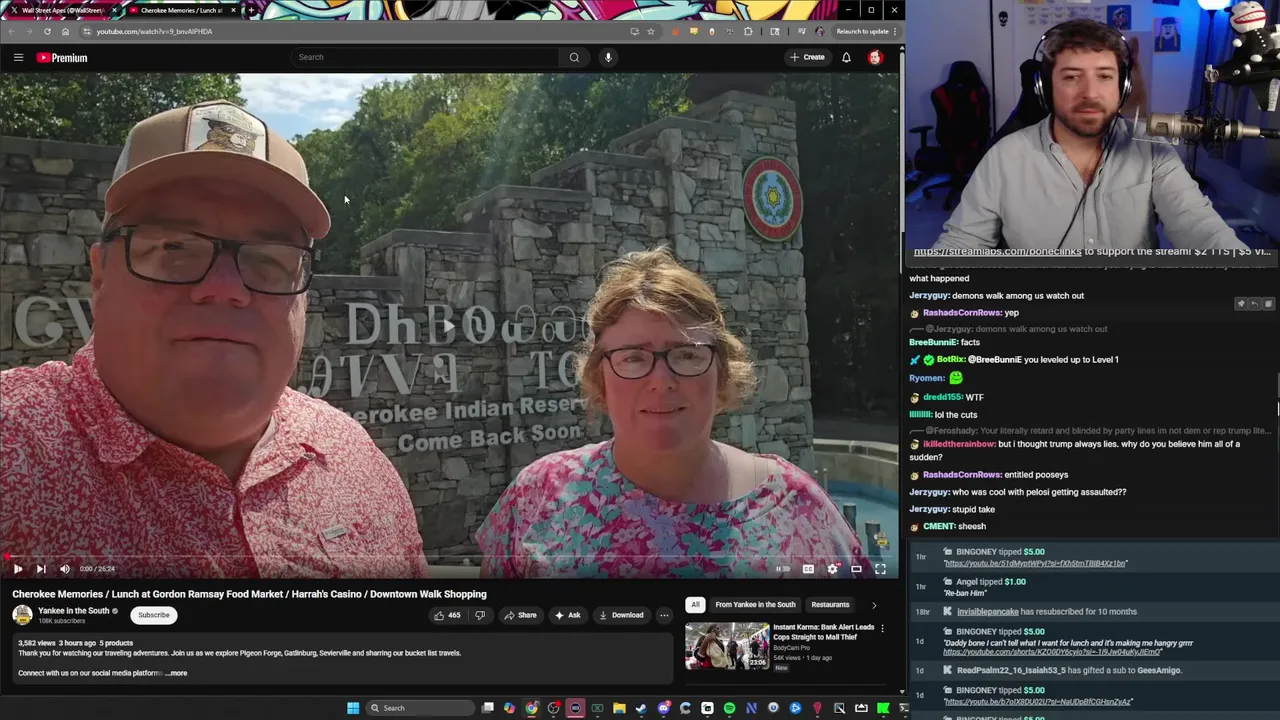
Task: Focus the YouTube search box
Action: [425, 57]
